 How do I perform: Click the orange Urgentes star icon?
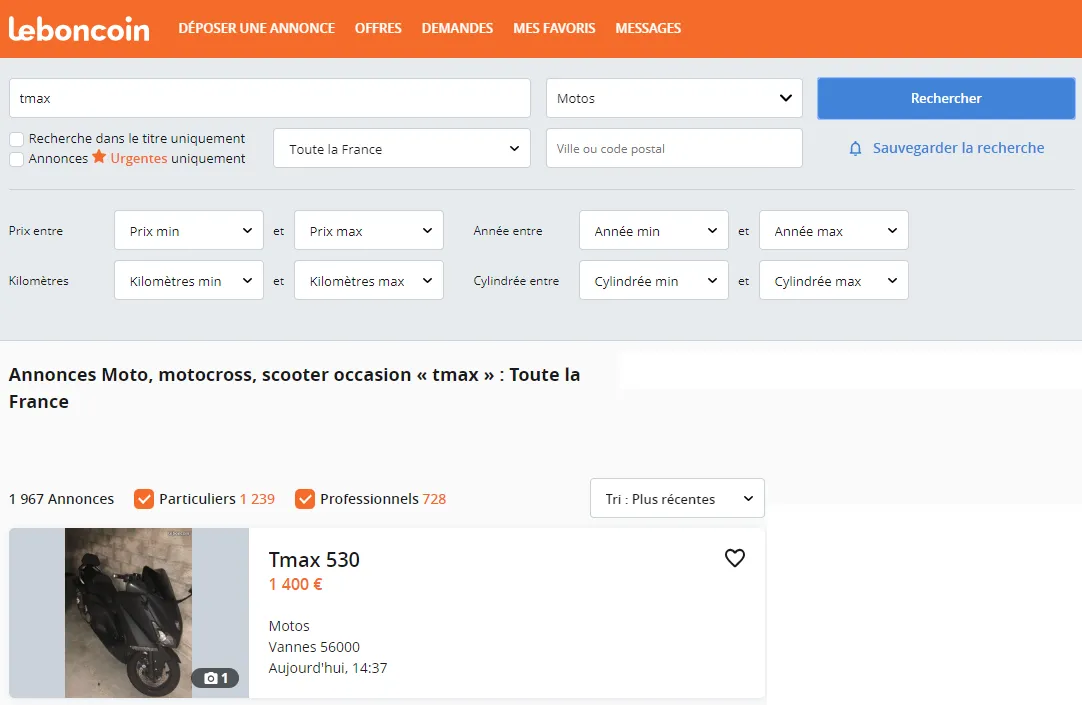coord(99,157)
